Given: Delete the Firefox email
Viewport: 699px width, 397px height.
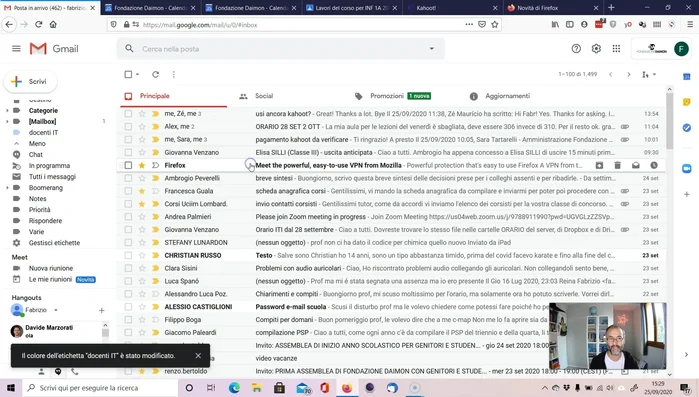Looking at the screenshot, I should (617, 165).
